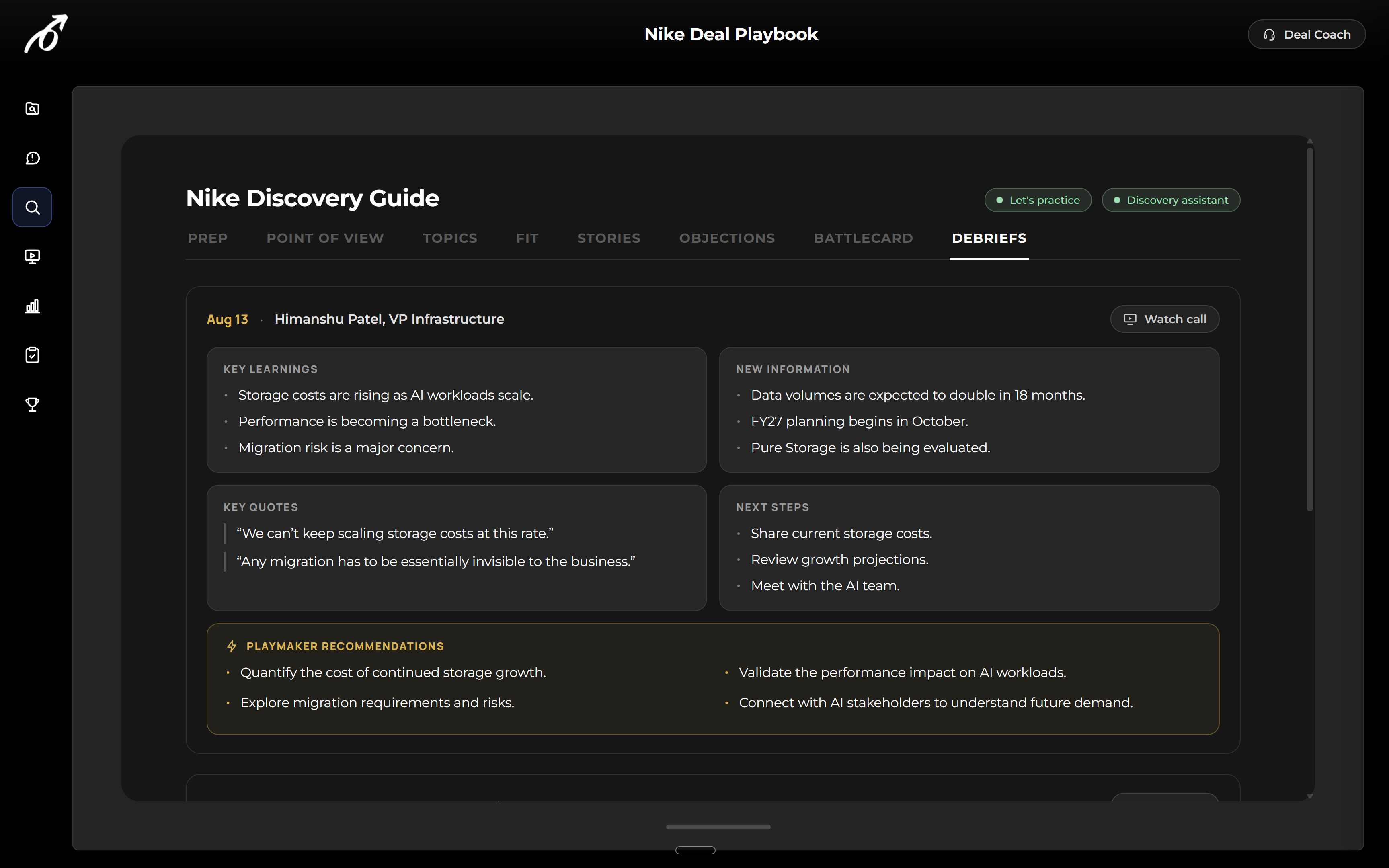Click "Connect with AI stakeholders to understand future demand."
The height and width of the screenshot is (868, 1389).
coord(936,703)
